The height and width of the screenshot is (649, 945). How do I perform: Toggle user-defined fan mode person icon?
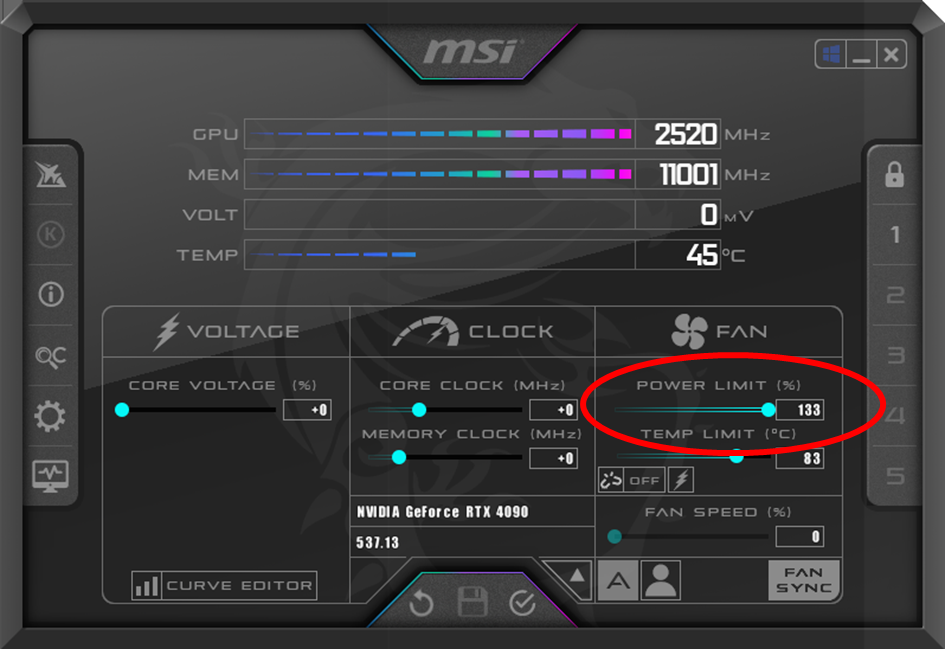pyautogui.click(x=661, y=580)
